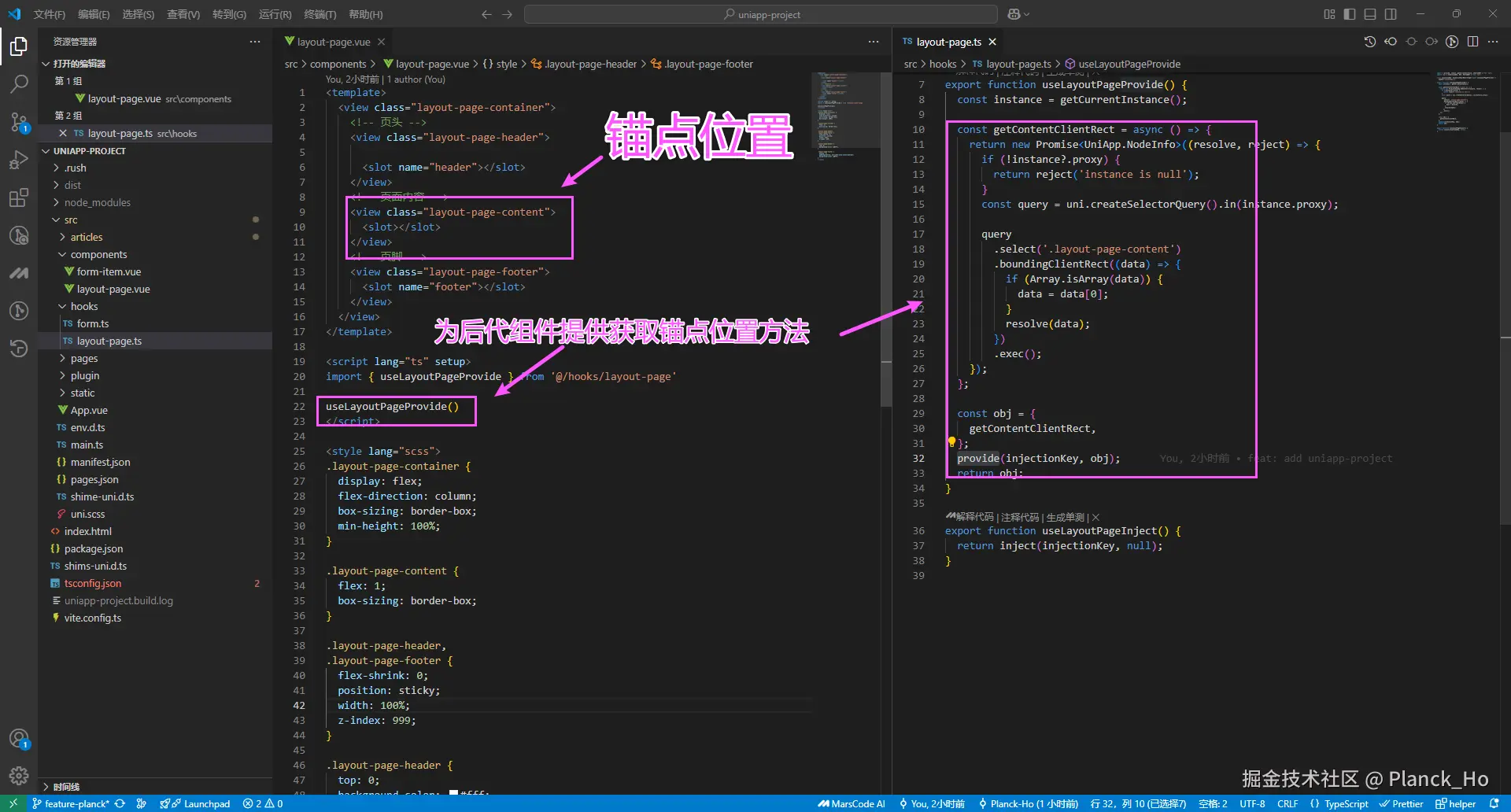1511x812 pixels.
Task: Open the Manage settings gear
Action: [x=19, y=776]
